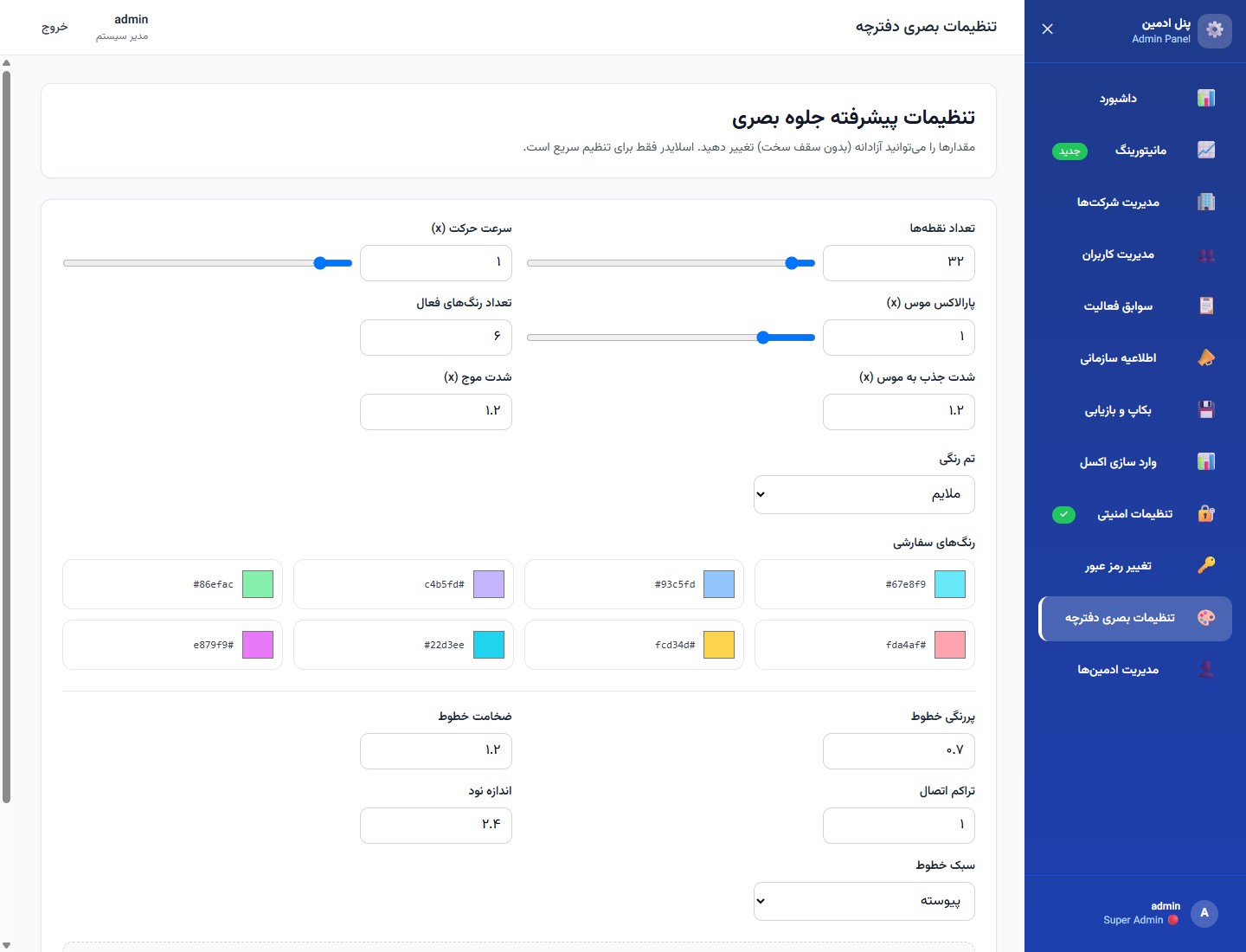Go to مدیریت کاربران in sidebar
The image size is (1246, 952).
1135,254
